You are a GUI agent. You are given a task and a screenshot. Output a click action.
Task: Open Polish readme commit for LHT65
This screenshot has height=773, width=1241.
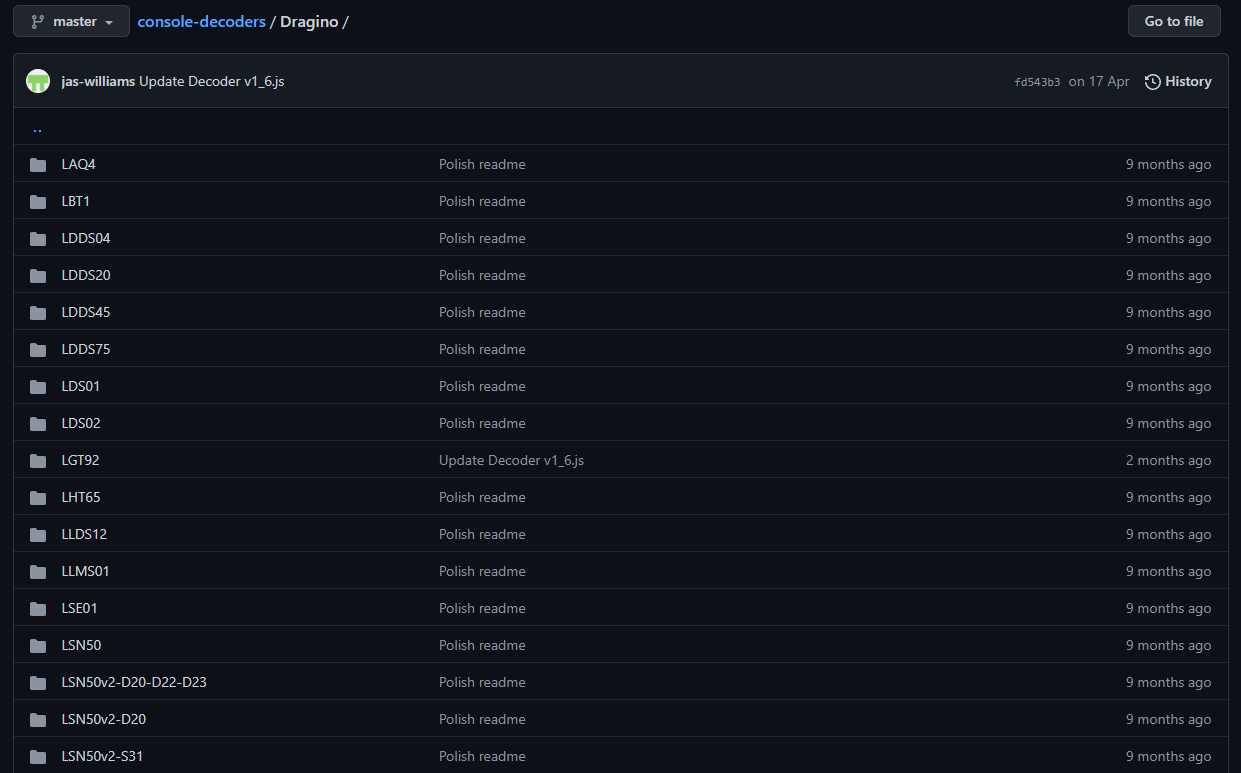pos(482,497)
